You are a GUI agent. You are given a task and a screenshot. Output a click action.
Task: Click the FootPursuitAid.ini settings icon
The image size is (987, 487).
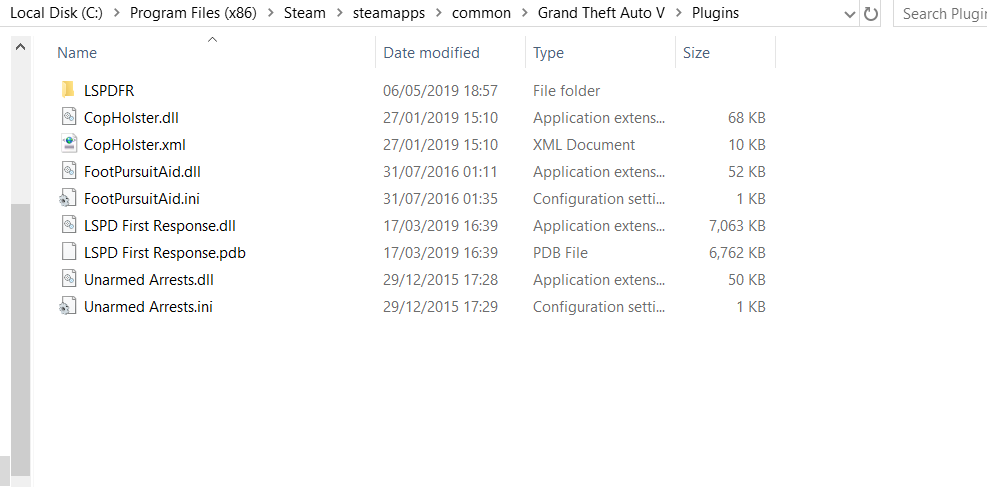point(69,199)
